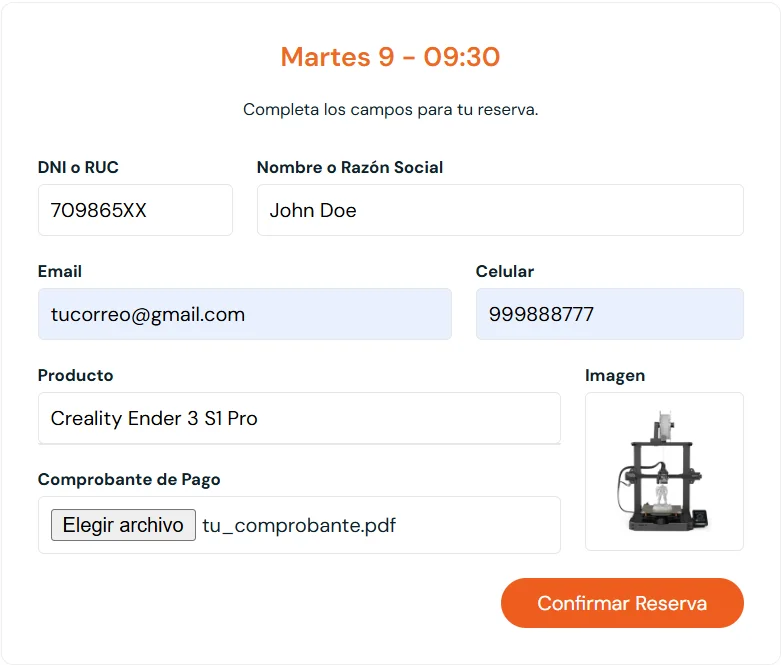Click the "Comprobante de Pago" label
This screenshot has height=665, width=781.
[129, 479]
